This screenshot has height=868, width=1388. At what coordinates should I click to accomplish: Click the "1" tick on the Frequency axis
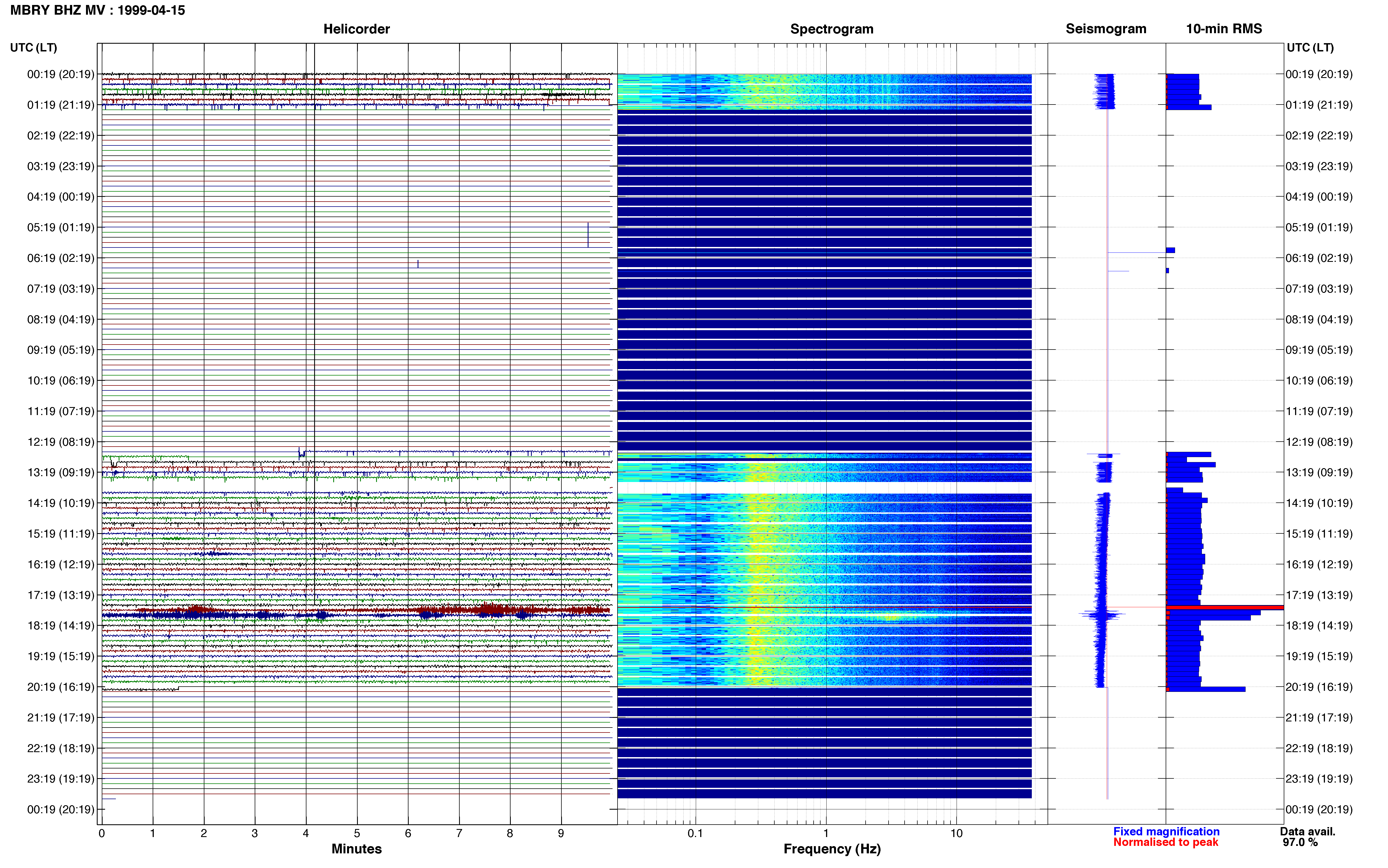point(826,833)
